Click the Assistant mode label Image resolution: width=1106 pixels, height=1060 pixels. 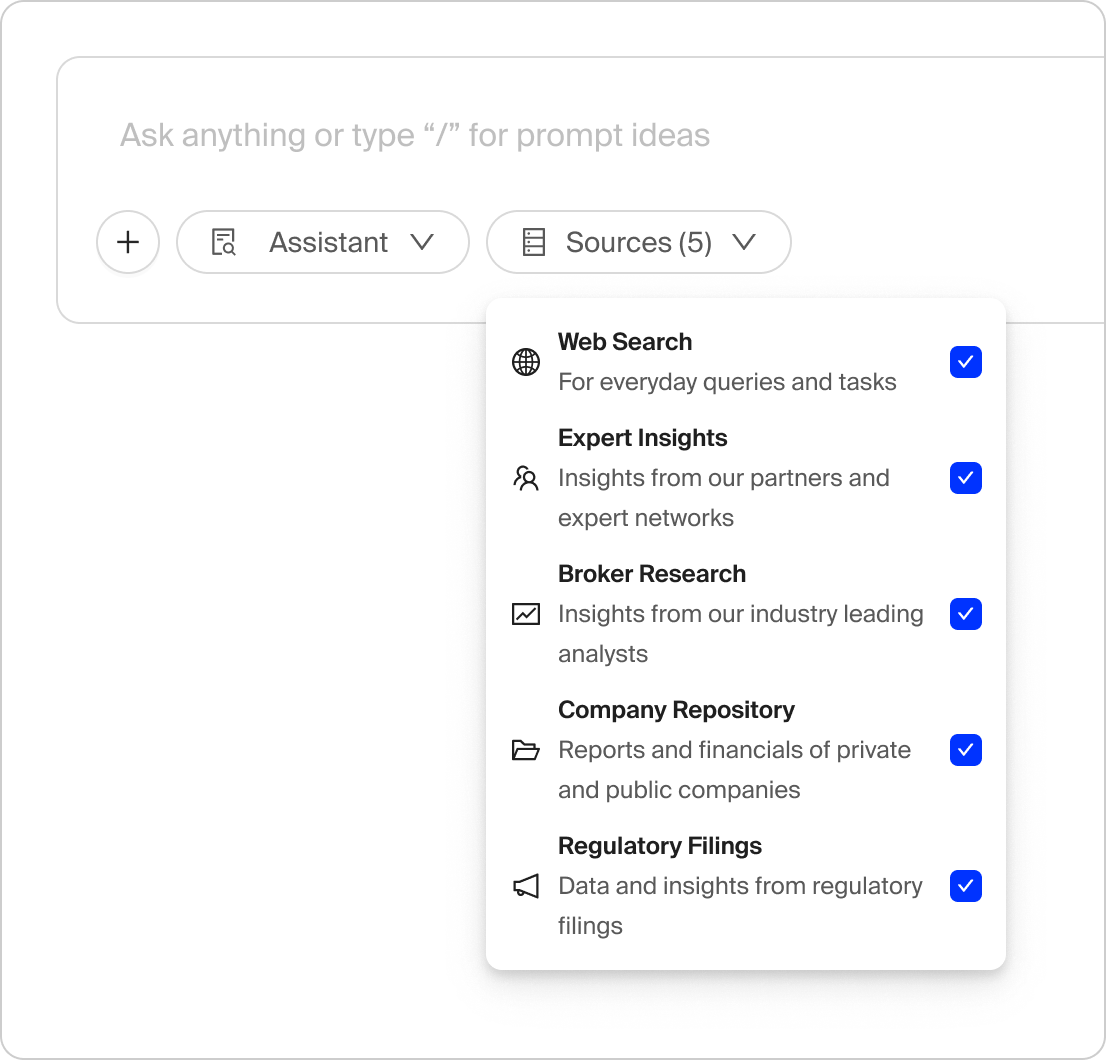328,242
